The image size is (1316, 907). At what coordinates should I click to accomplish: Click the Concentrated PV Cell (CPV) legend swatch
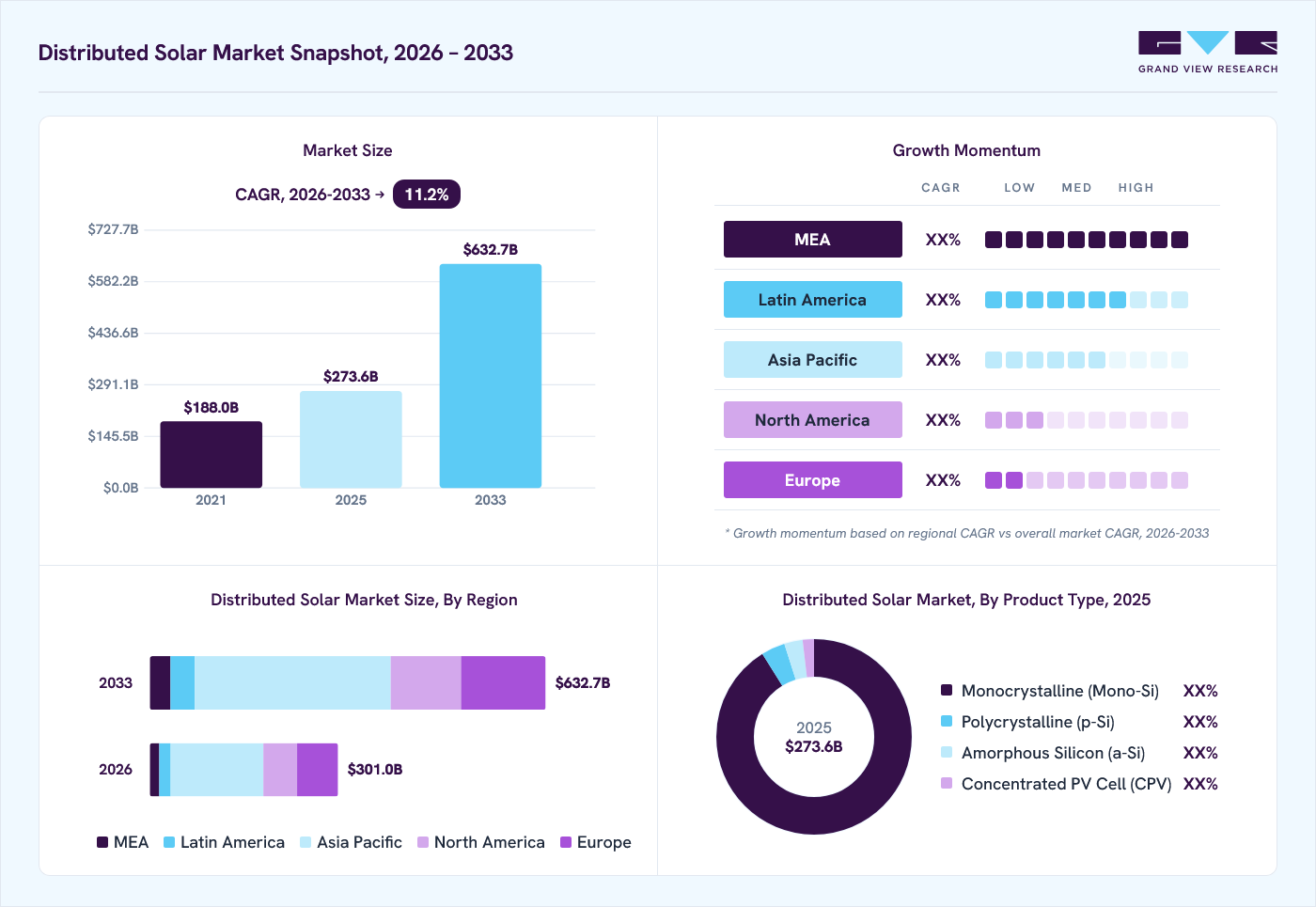click(x=947, y=783)
